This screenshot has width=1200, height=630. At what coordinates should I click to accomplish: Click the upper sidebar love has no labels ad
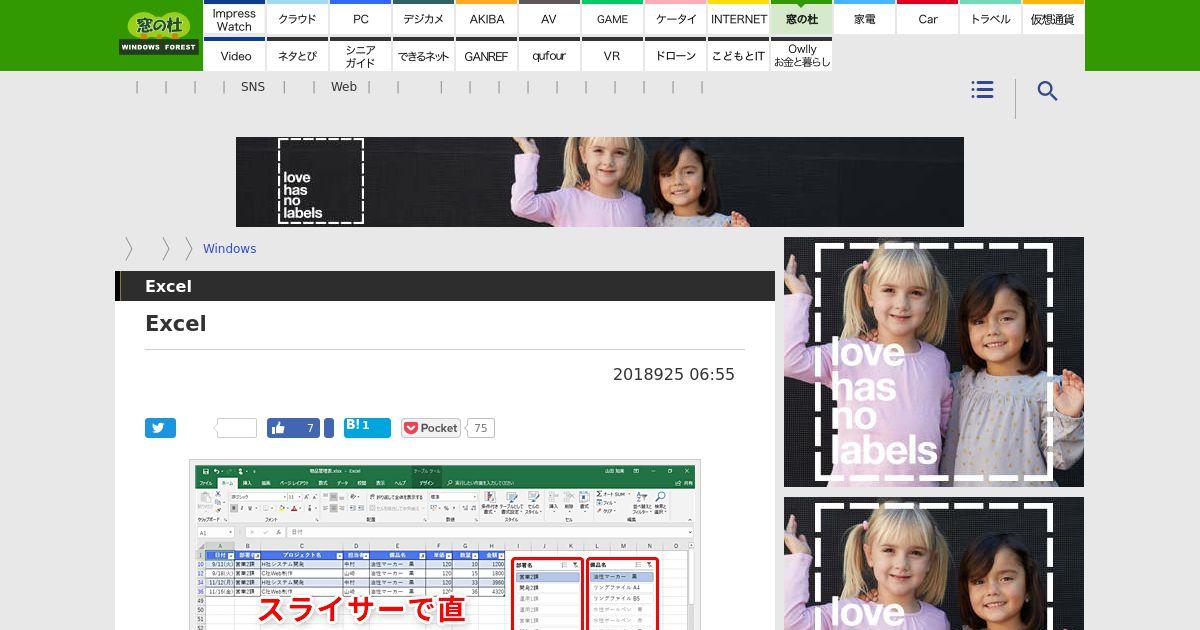pos(934,362)
